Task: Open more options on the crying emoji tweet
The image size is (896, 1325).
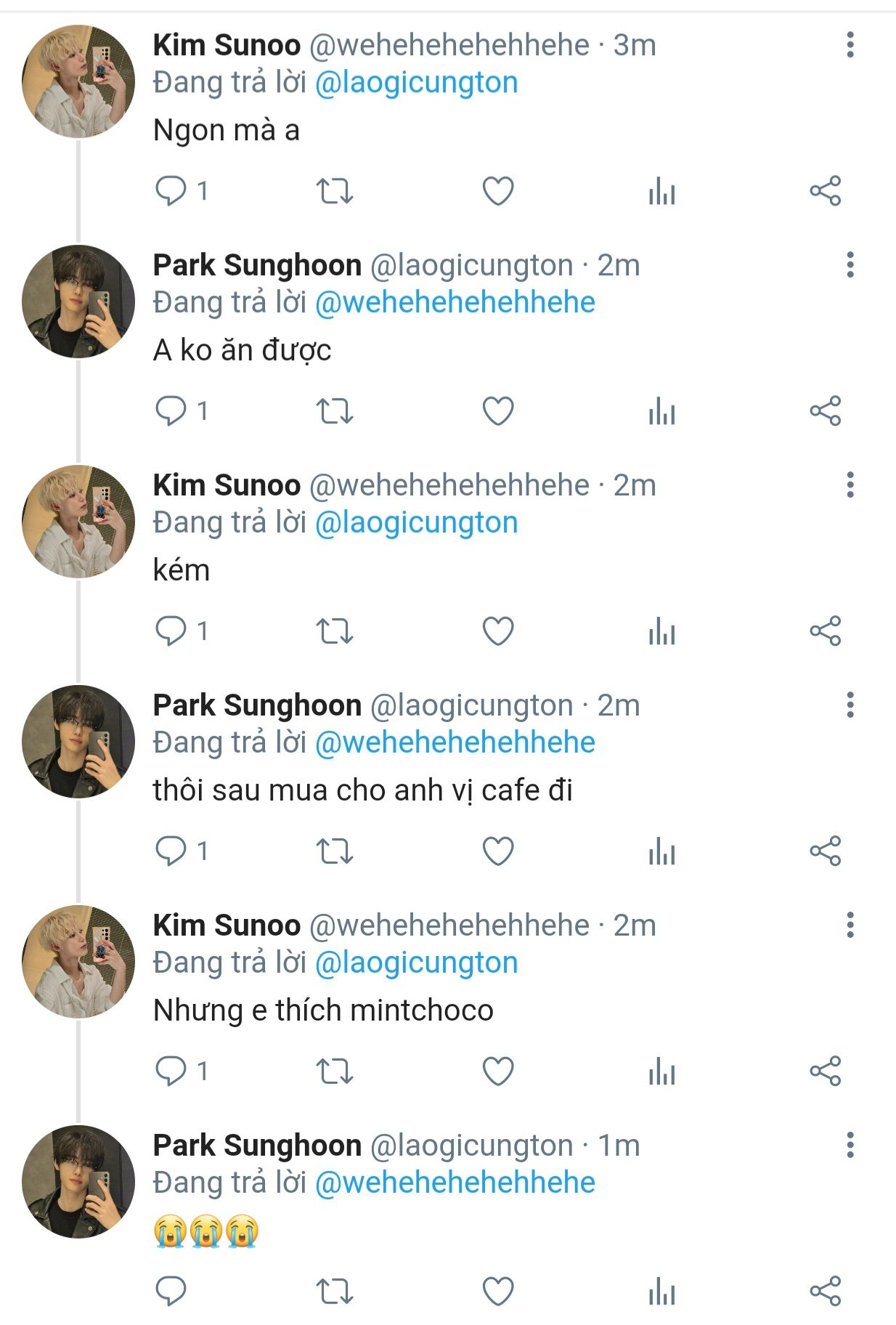Action: coord(850,1146)
